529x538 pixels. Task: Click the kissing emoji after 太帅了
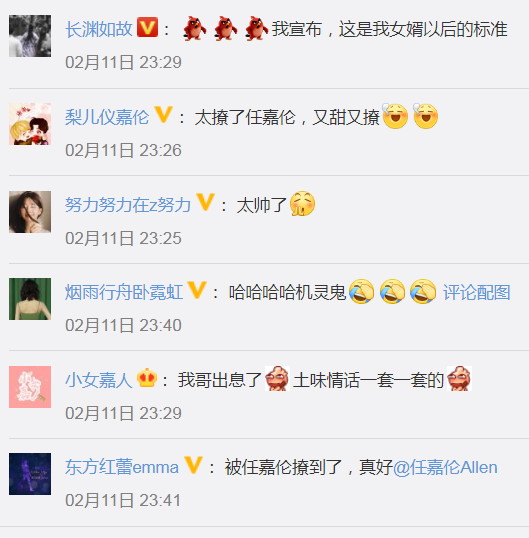303,203
